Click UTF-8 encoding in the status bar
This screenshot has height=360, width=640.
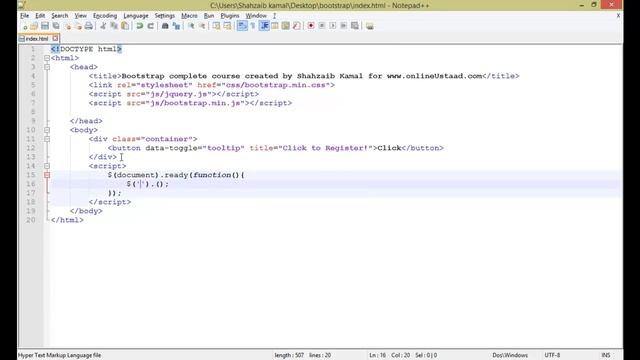[552, 355]
